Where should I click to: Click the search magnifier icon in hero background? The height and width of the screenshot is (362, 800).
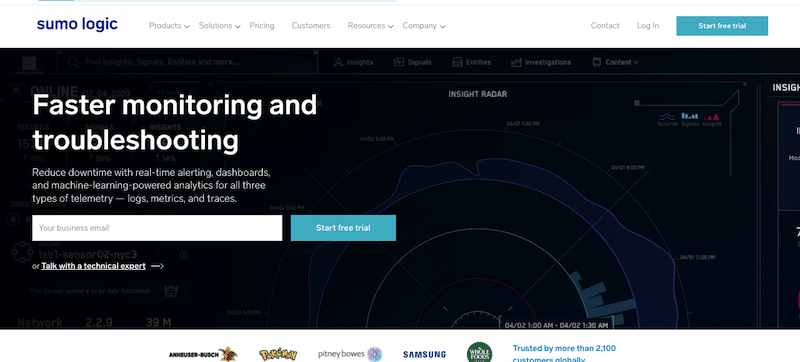73,62
